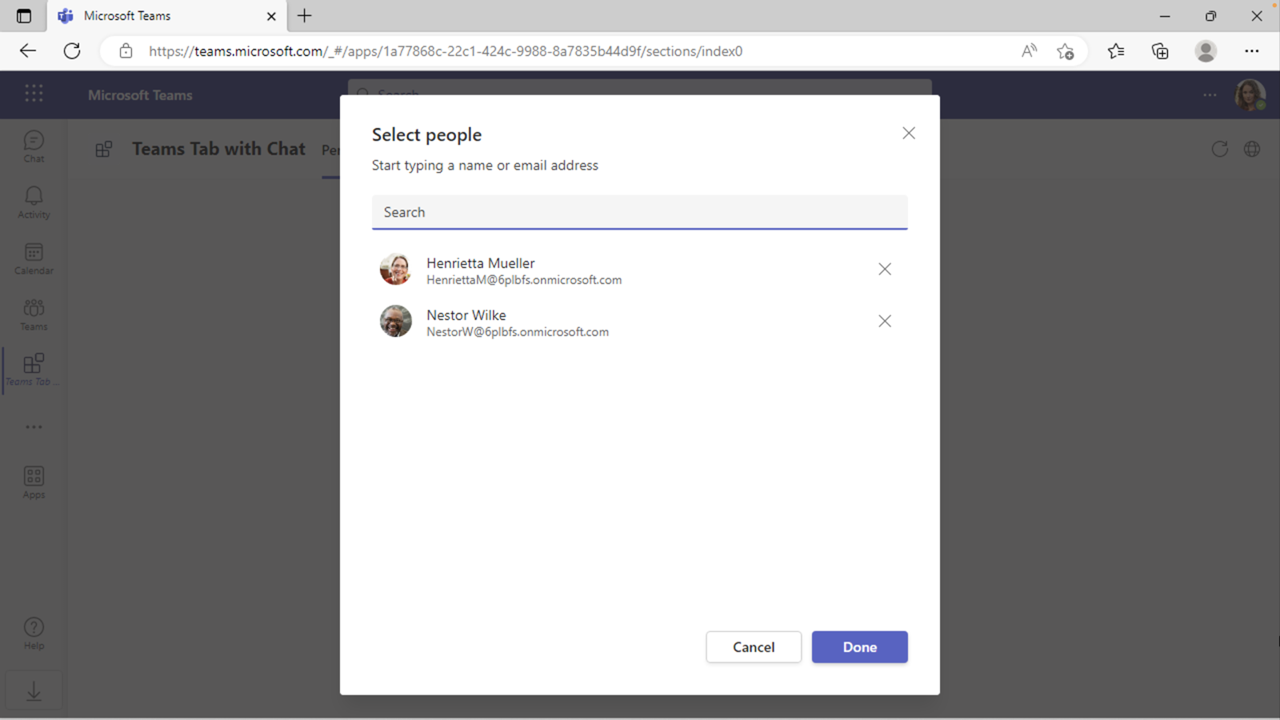Screen dimensions: 1280x720
Task: Open browser Collections
Action: [x=1160, y=51]
